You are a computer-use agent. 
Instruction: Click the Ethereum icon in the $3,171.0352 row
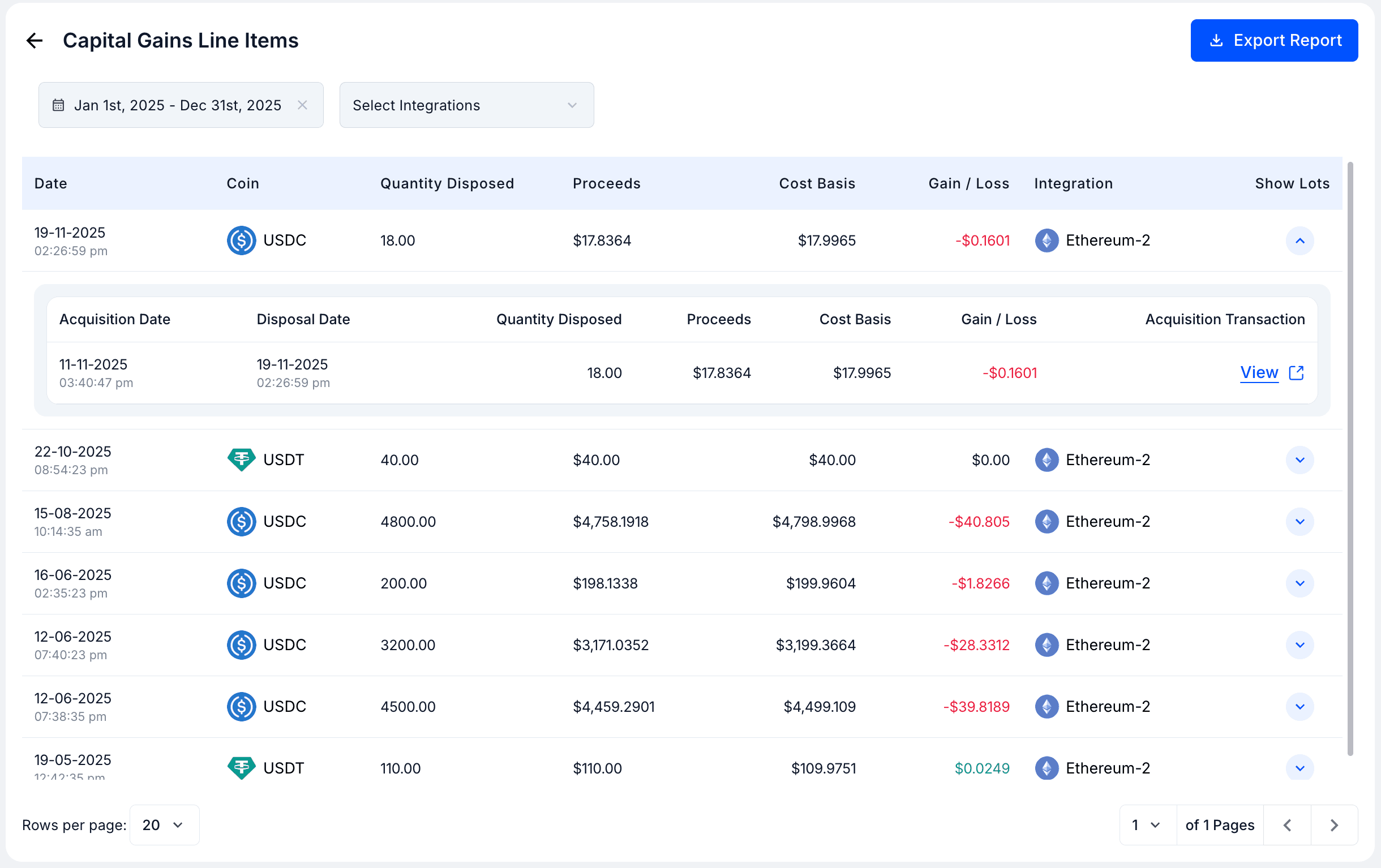tap(1047, 645)
